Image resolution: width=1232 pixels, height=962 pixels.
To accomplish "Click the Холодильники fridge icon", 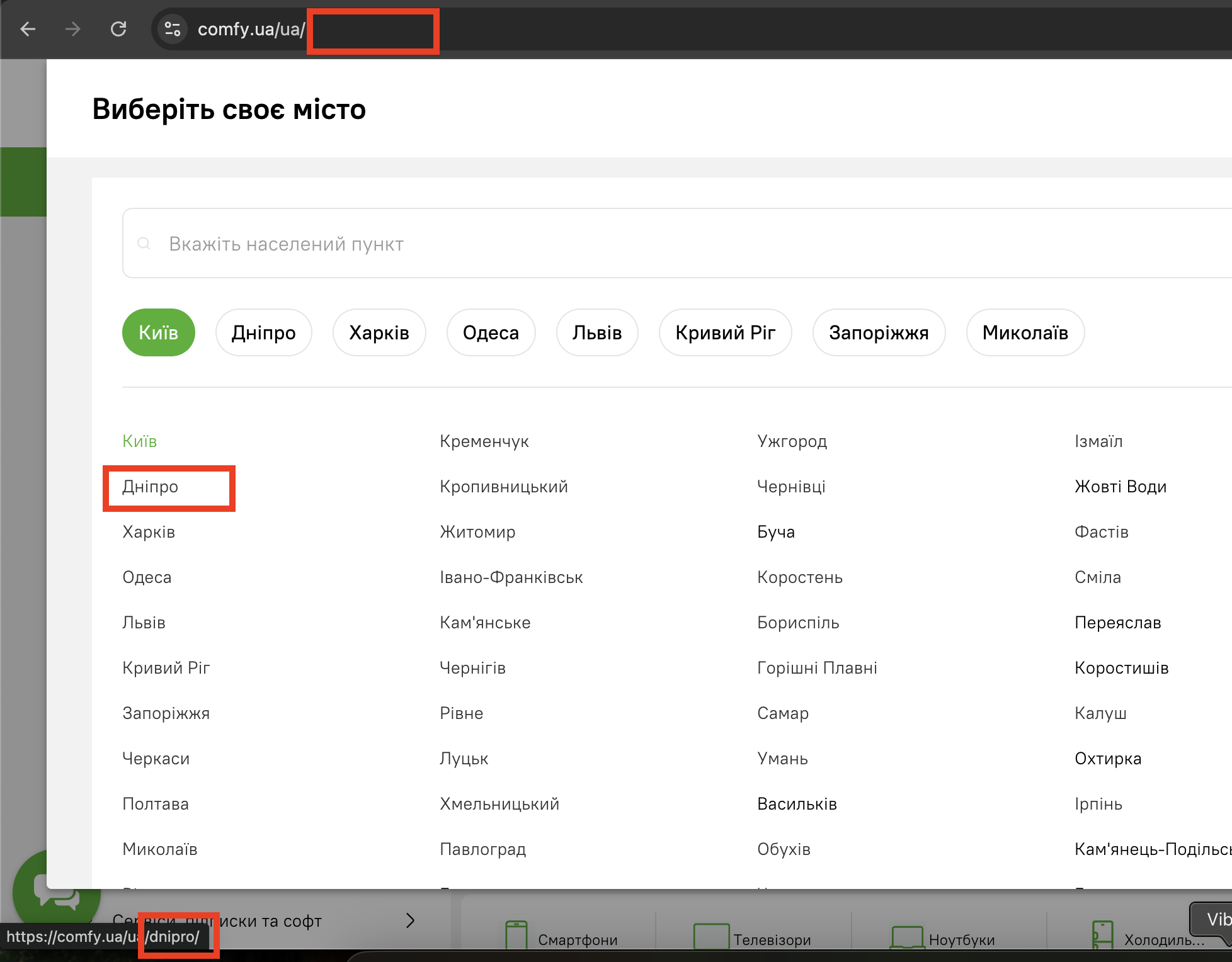I will pyautogui.click(x=1102, y=936).
